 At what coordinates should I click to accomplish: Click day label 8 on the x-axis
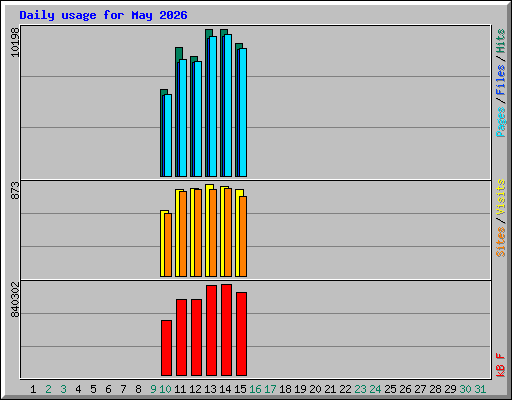[x=138, y=389]
